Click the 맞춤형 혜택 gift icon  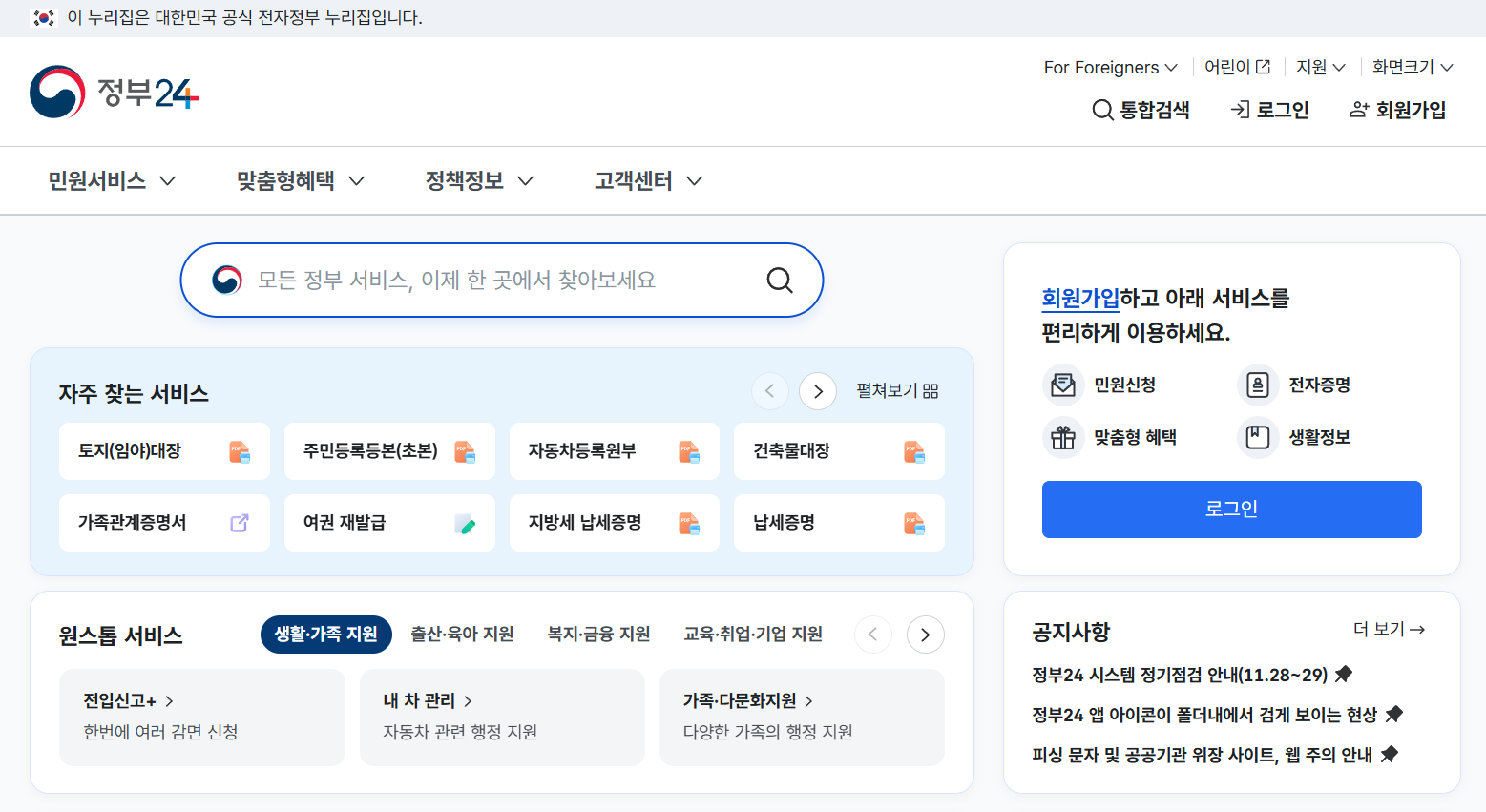click(1063, 438)
